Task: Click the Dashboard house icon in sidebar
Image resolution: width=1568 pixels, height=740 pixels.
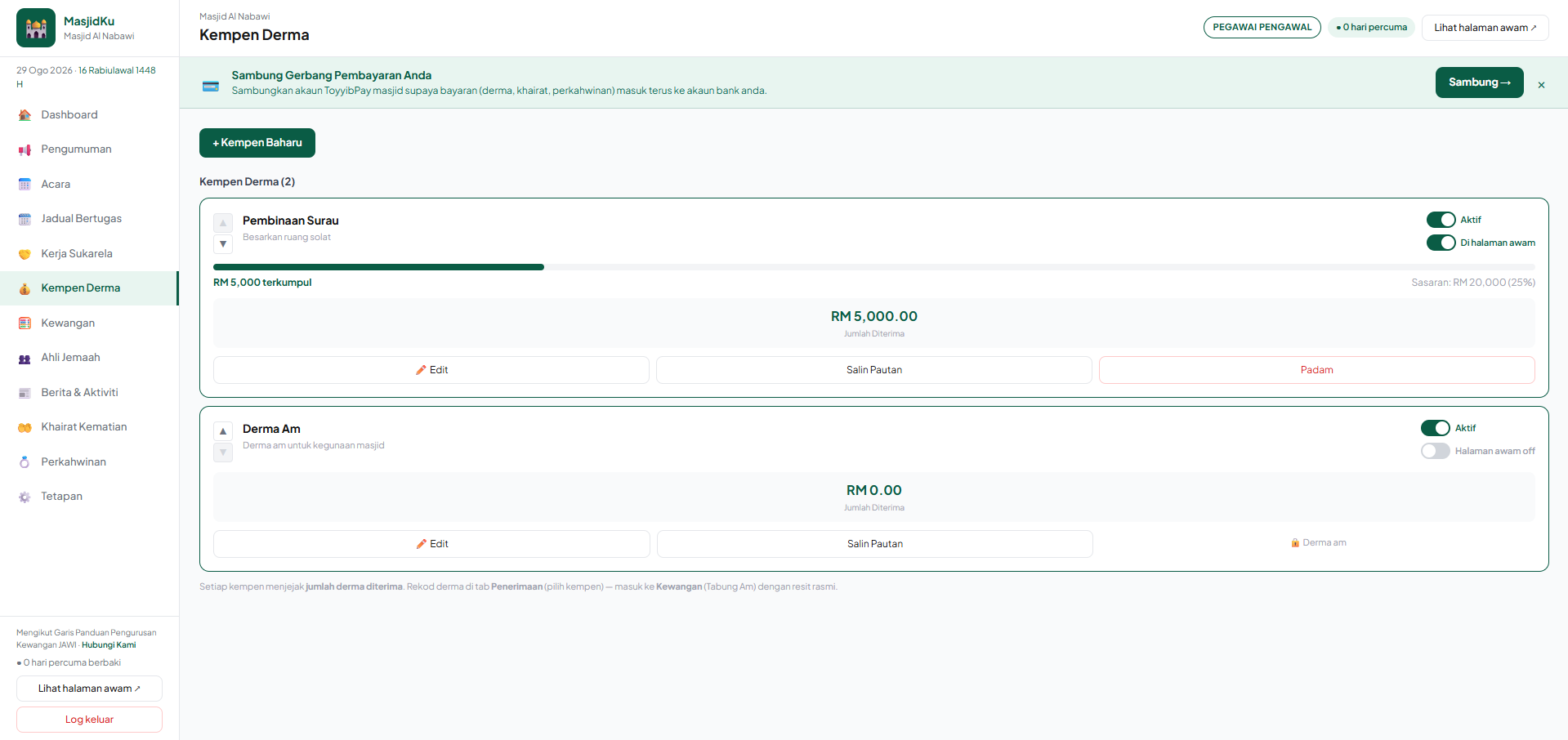Action: (x=25, y=115)
